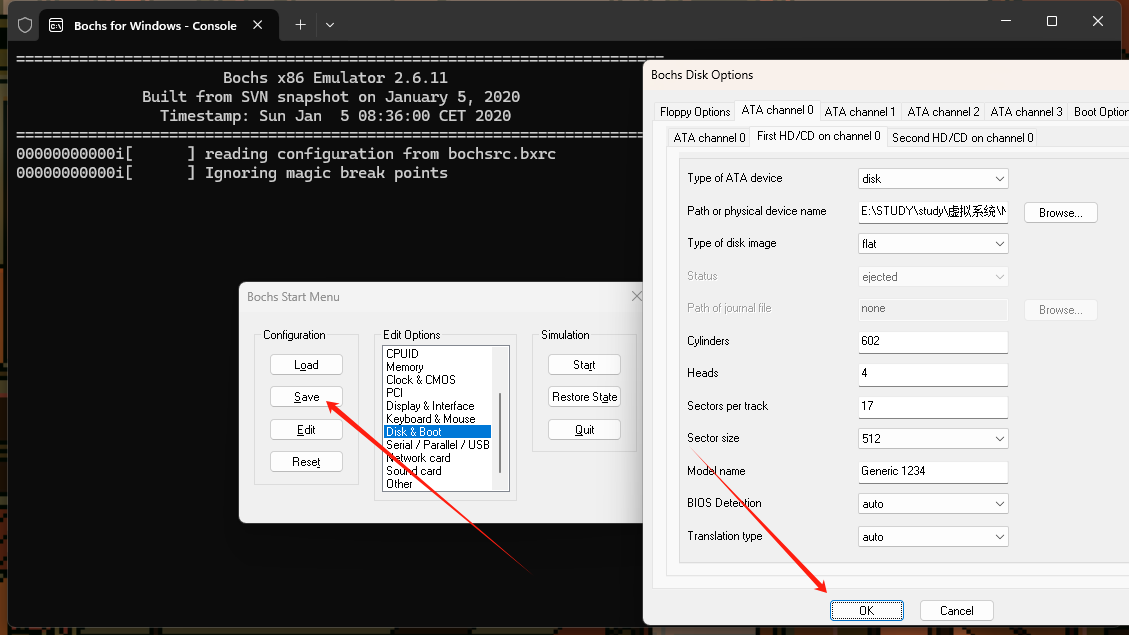The width and height of the screenshot is (1129, 635).
Task: Open the inner ATA channel 0 sub-tab
Action: point(709,138)
